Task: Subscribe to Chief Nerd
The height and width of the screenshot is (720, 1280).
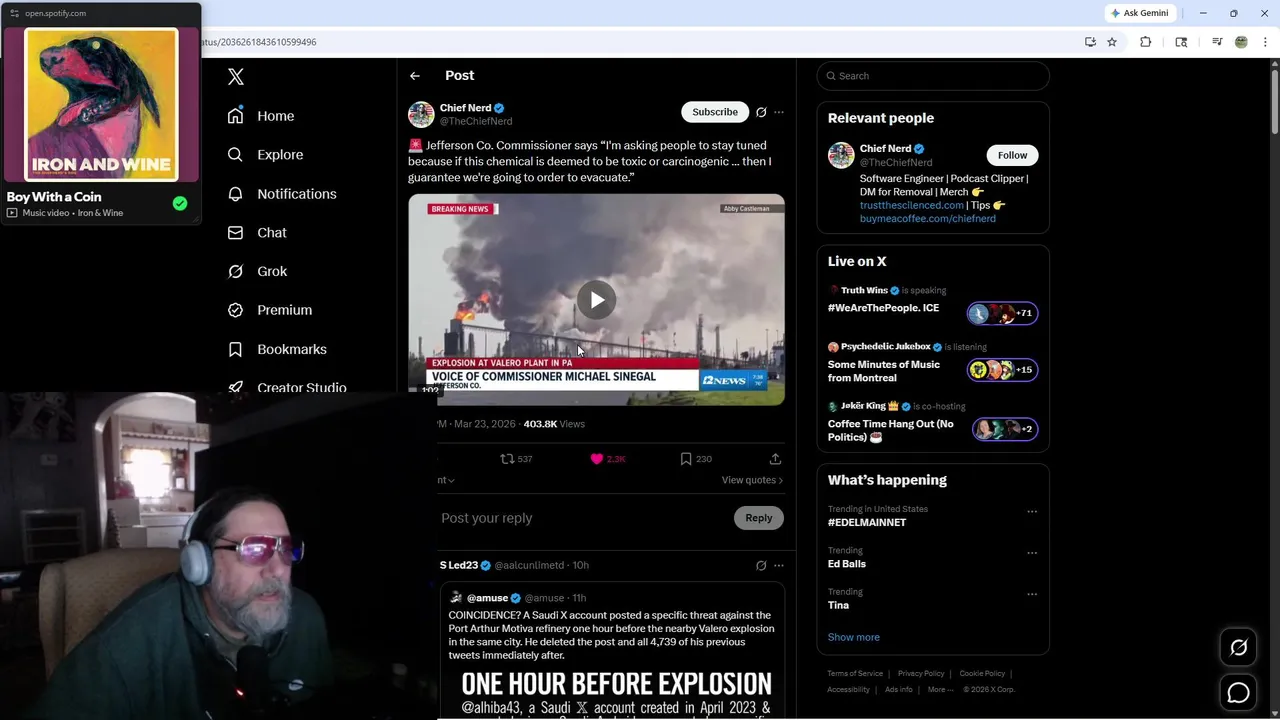Action: point(715,112)
